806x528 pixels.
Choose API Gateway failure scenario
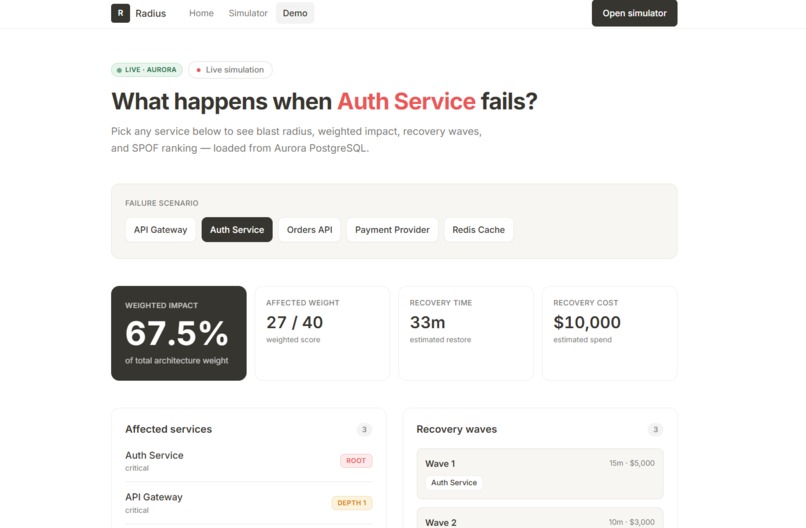tap(160, 230)
